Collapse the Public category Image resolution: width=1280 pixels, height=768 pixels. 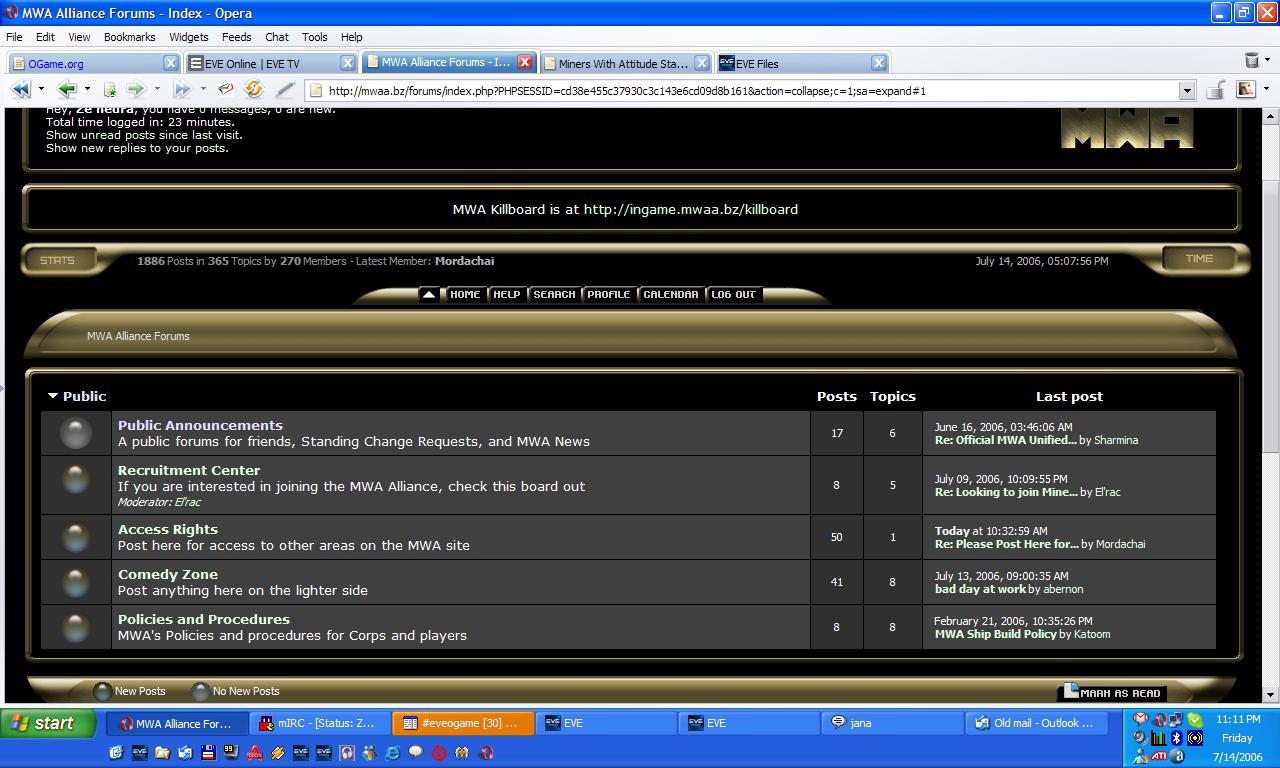[53, 396]
